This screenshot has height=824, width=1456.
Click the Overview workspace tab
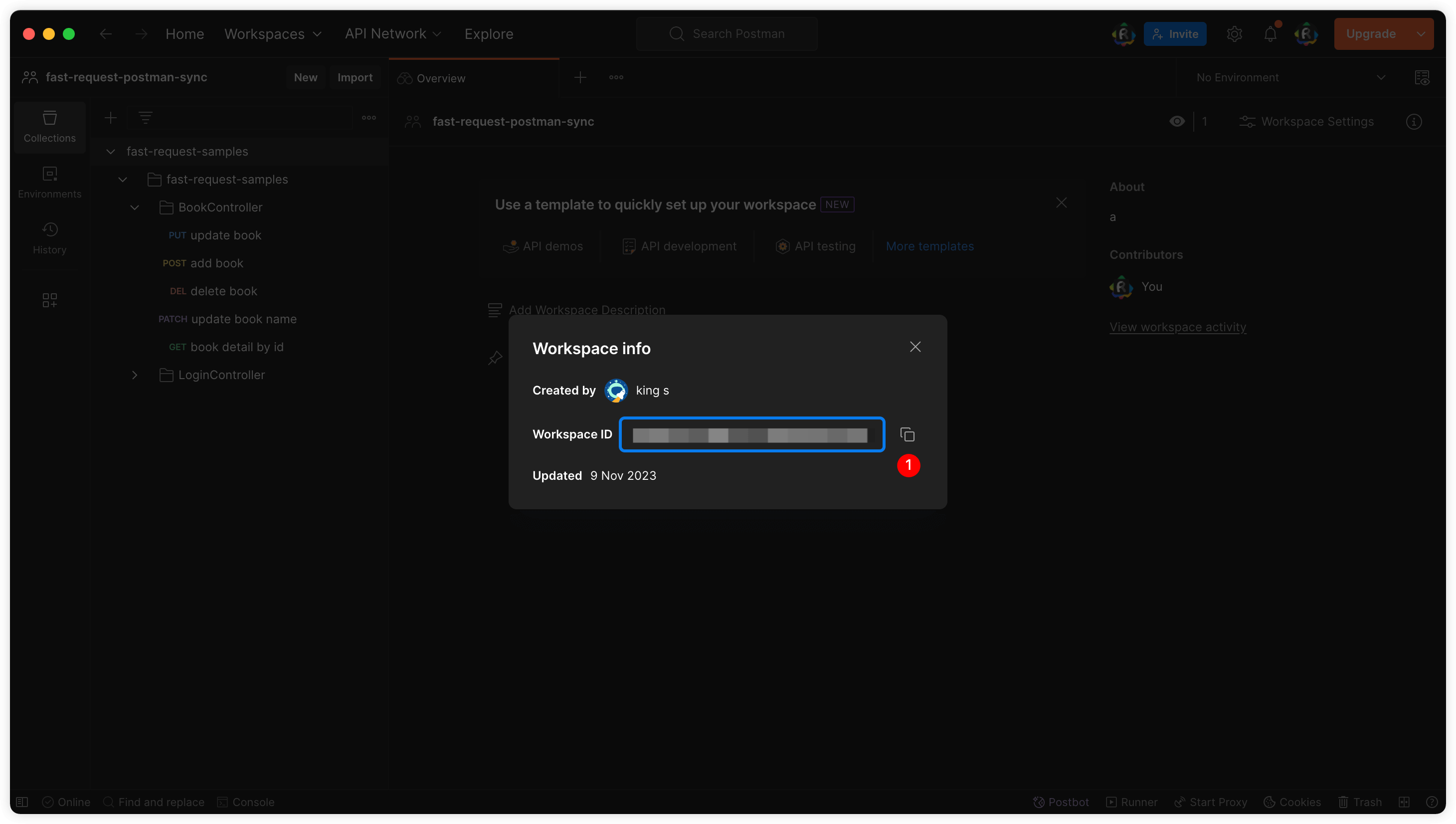(441, 77)
